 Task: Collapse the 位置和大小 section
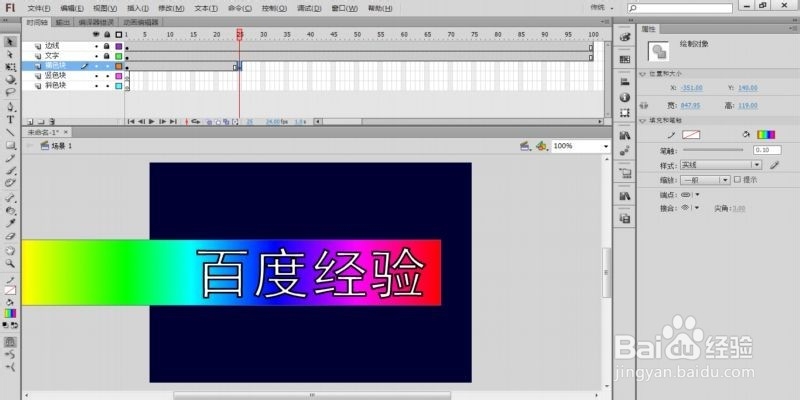pos(643,73)
